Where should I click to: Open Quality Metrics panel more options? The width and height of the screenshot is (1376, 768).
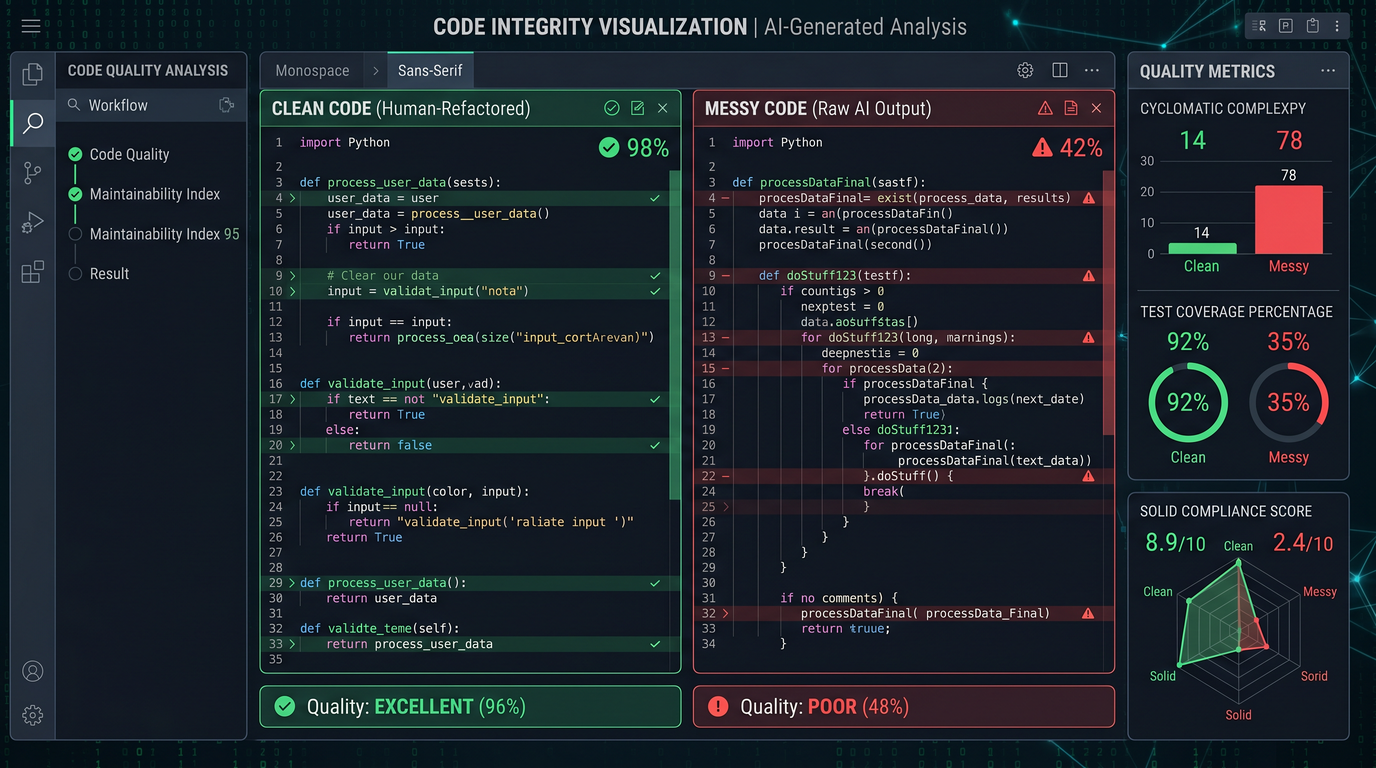click(x=1328, y=71)
